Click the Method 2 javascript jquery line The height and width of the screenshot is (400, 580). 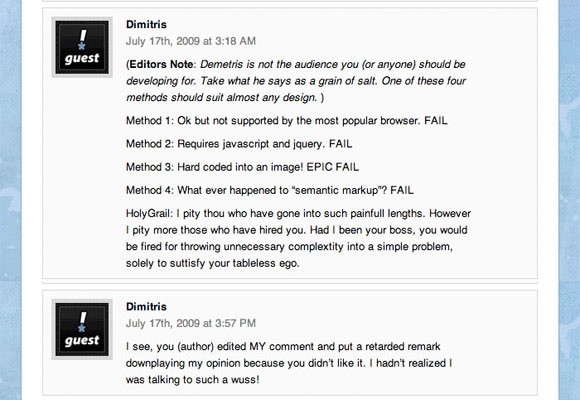(239, 144)
